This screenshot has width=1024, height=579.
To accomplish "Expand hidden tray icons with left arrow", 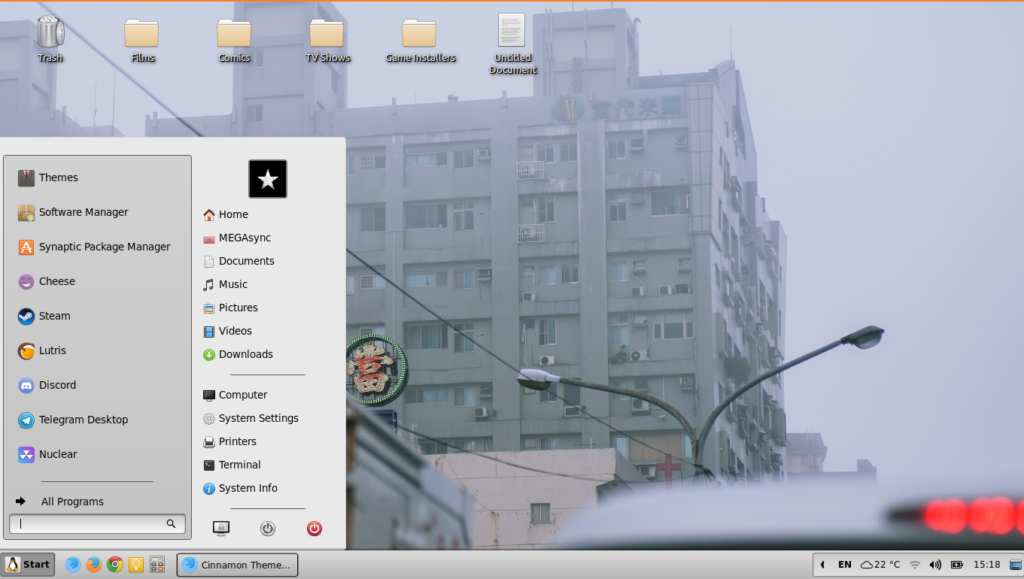I will (823, 565).
